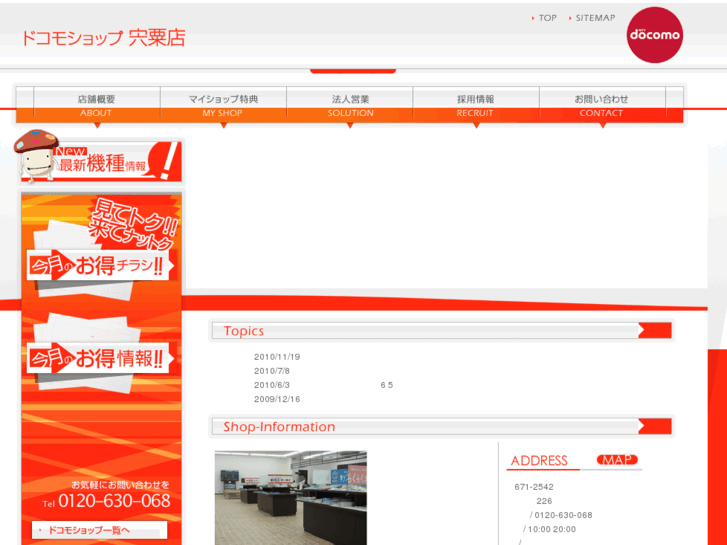727x545 pixels.
Task: Open the 法人営業 SOLUTION menu
Action: pyautogui.click(x=350, y=105)
